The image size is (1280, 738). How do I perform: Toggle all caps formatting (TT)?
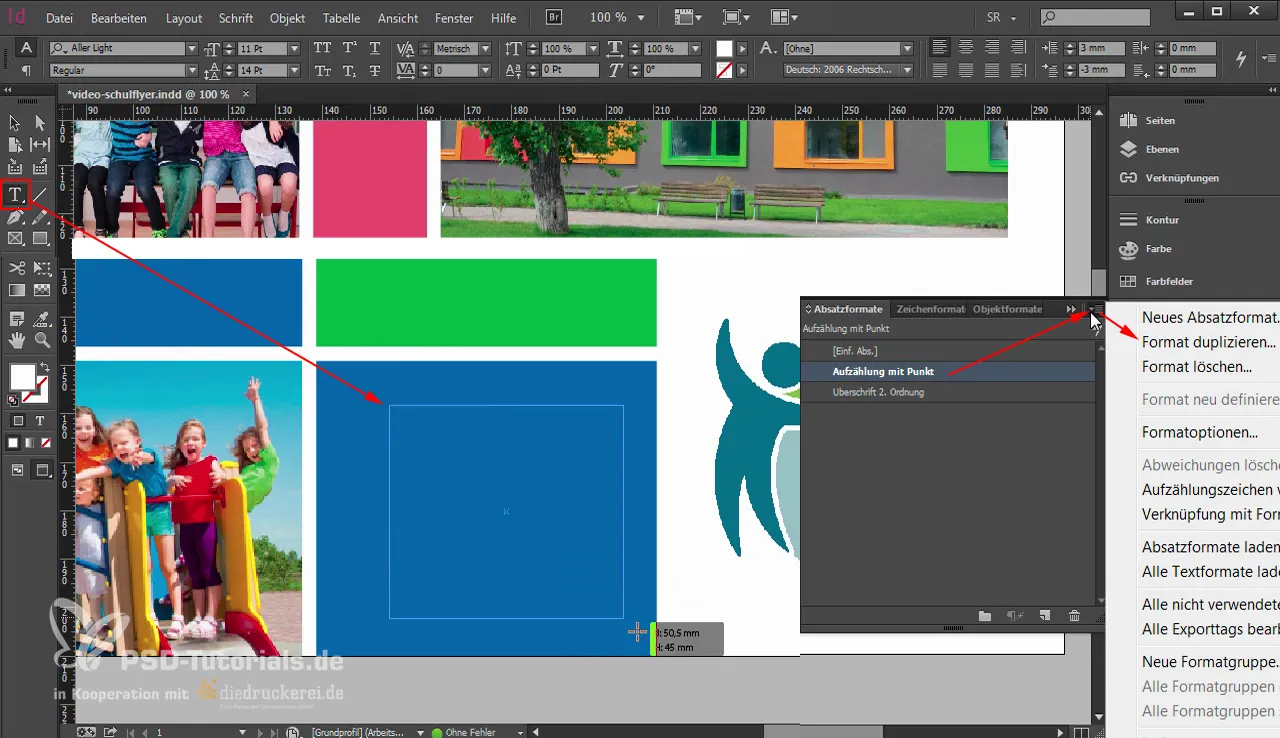click(x=322, y=49)
